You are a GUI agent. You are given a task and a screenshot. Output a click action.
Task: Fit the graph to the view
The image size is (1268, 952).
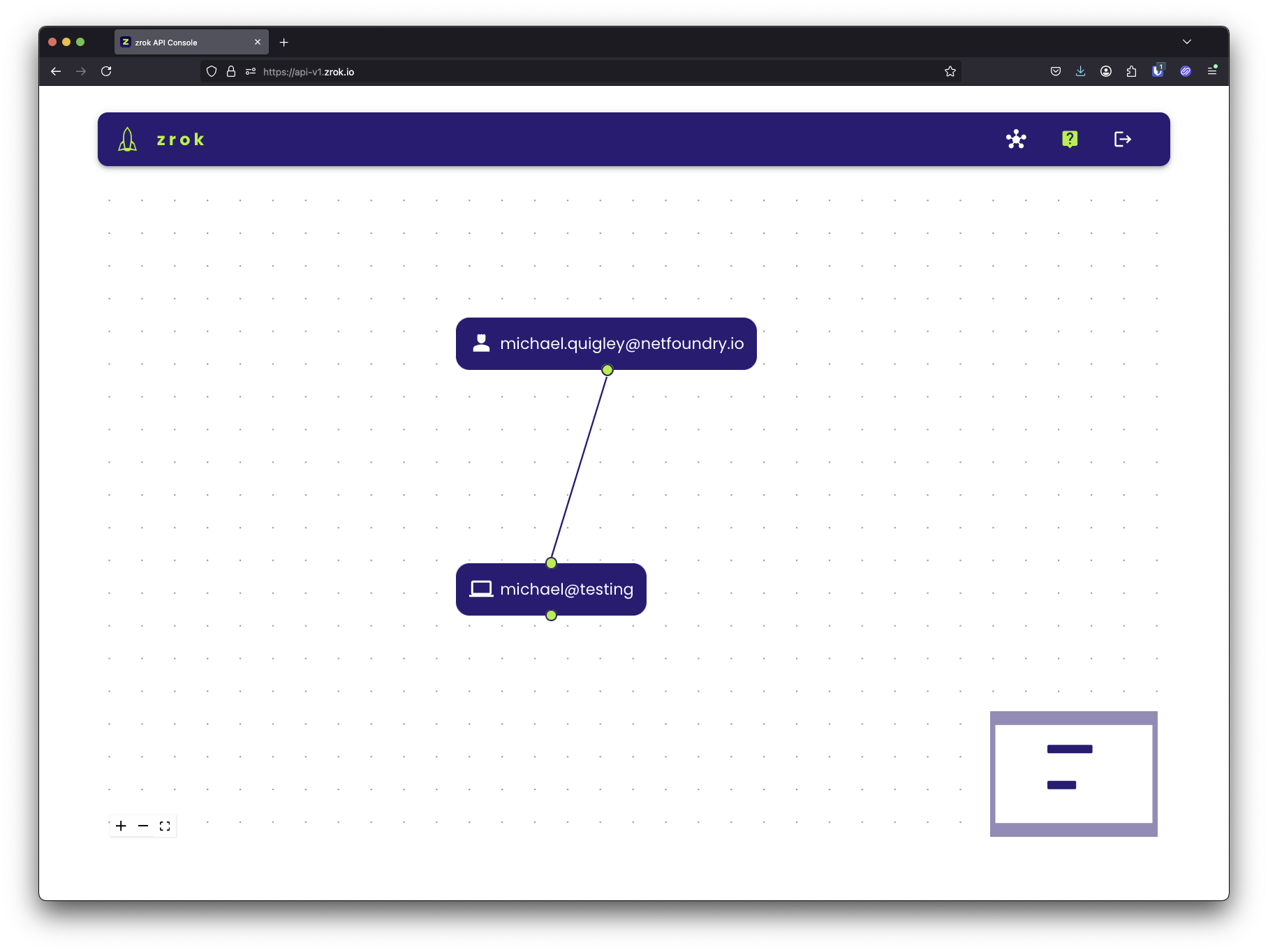coord(165,826)
